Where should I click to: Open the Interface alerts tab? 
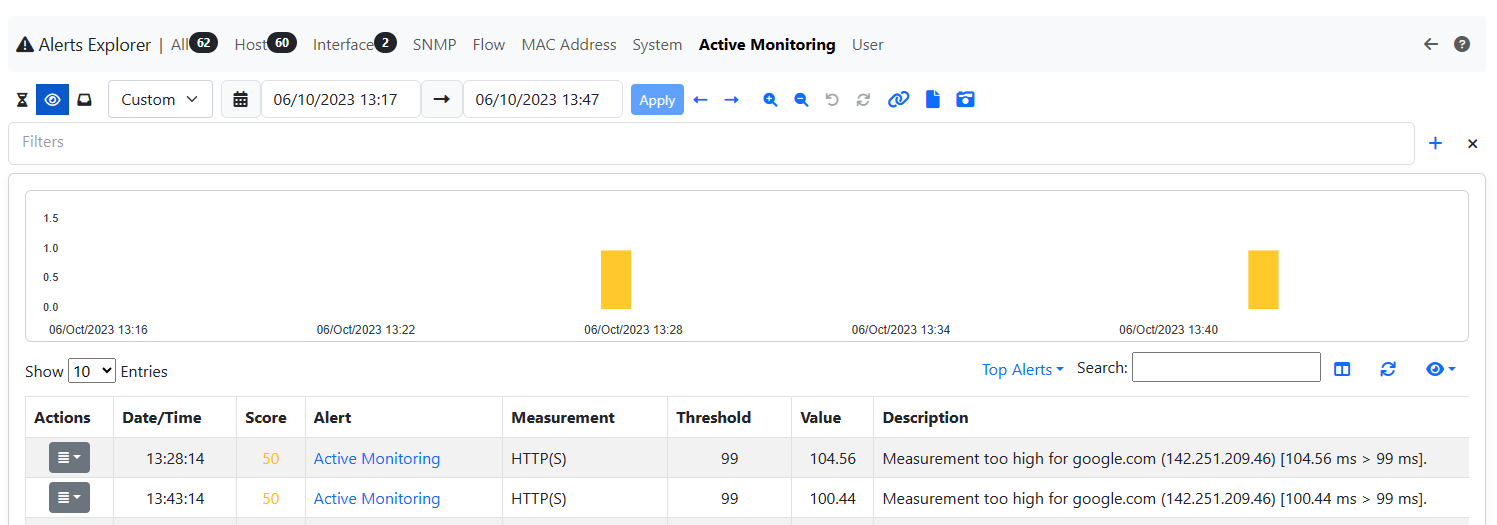point(343,44)
